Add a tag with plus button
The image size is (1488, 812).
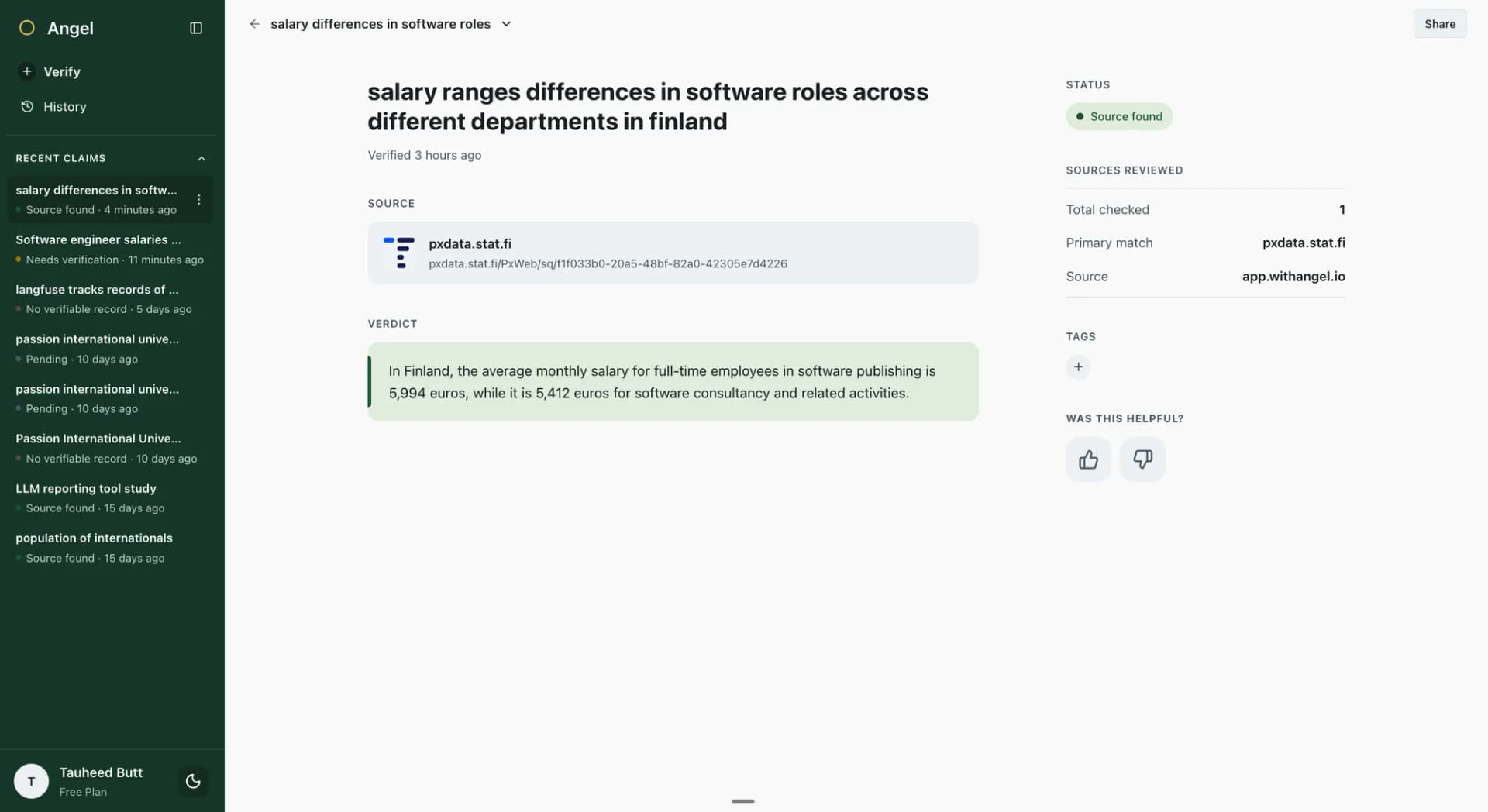1078,366
